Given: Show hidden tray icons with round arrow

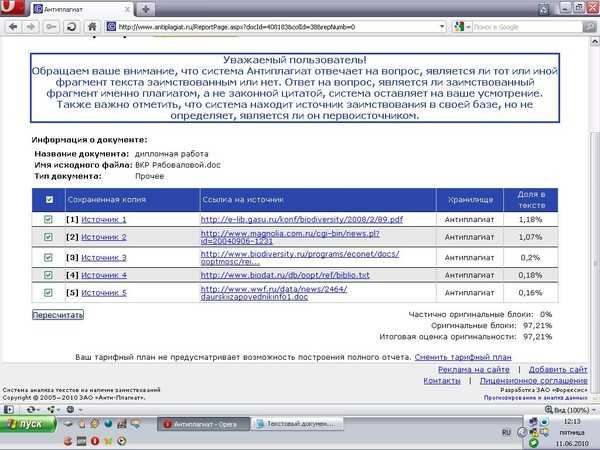Looking at the screenshot, I should (x=522, y=432).
